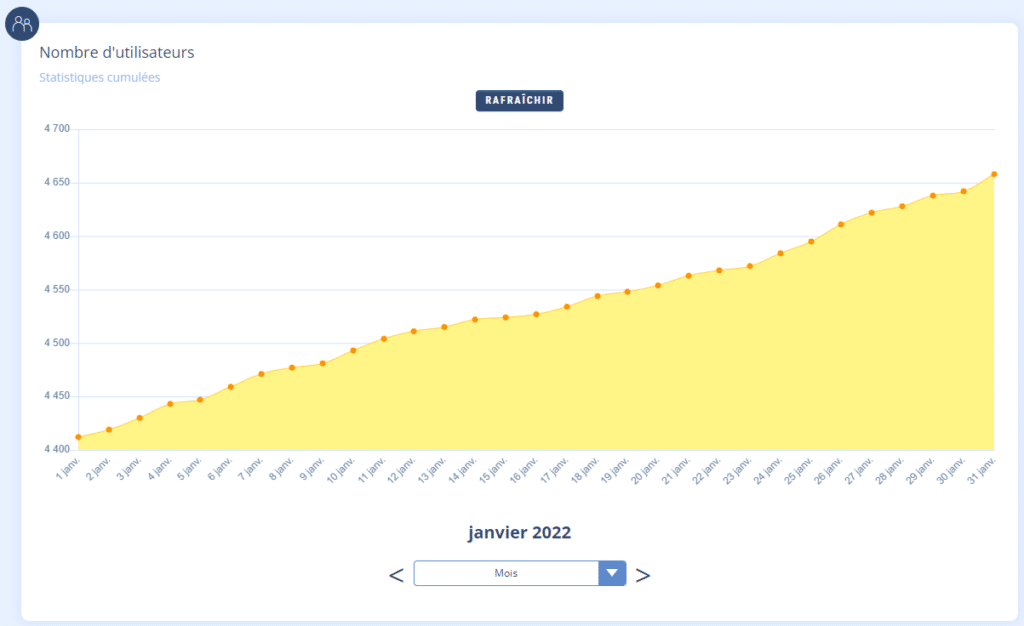Click the janvier 2022 heading
1024x626 pixels.
519,532
